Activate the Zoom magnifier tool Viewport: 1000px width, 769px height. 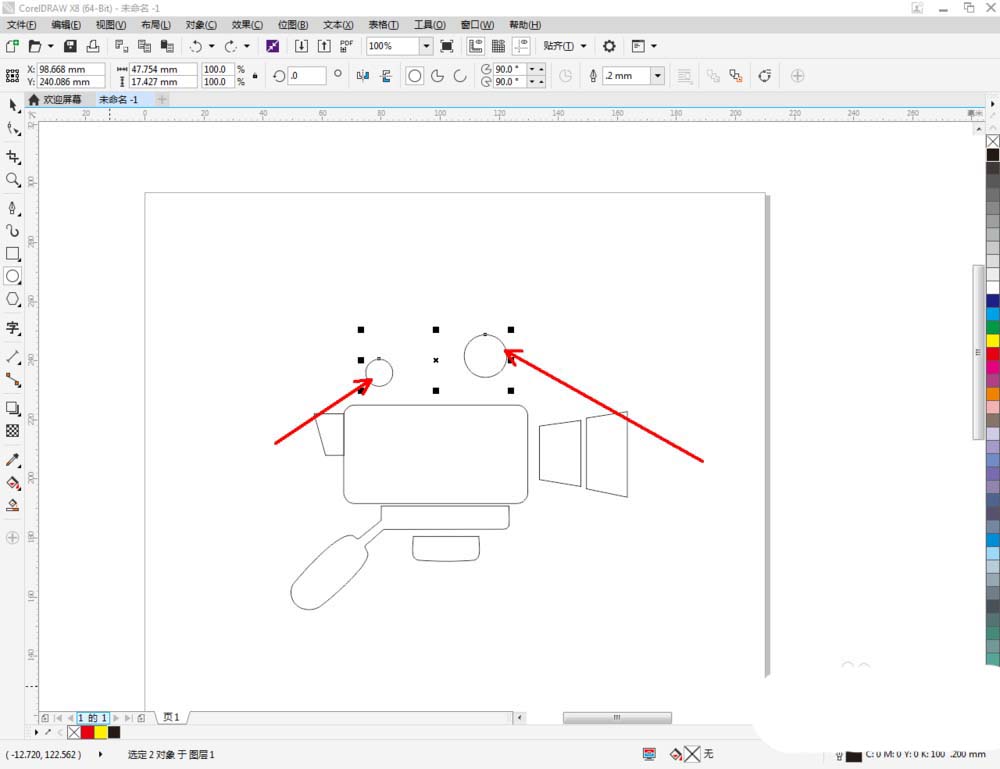(x=13, y=180)
